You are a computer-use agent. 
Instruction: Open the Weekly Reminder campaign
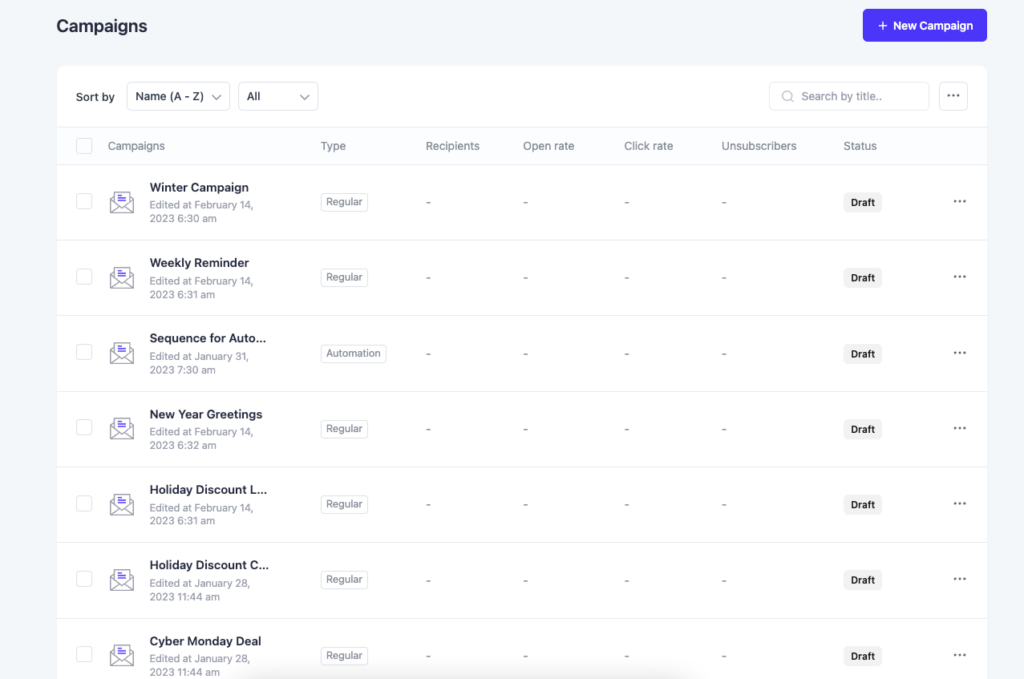(x=199, y=262)
